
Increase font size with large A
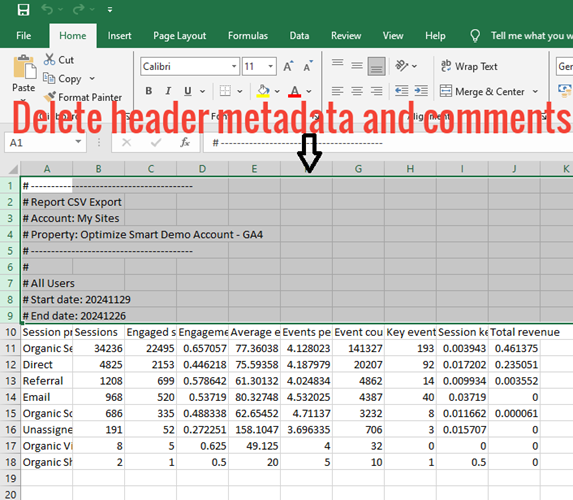pyautogui.click(x=288, y=66)
